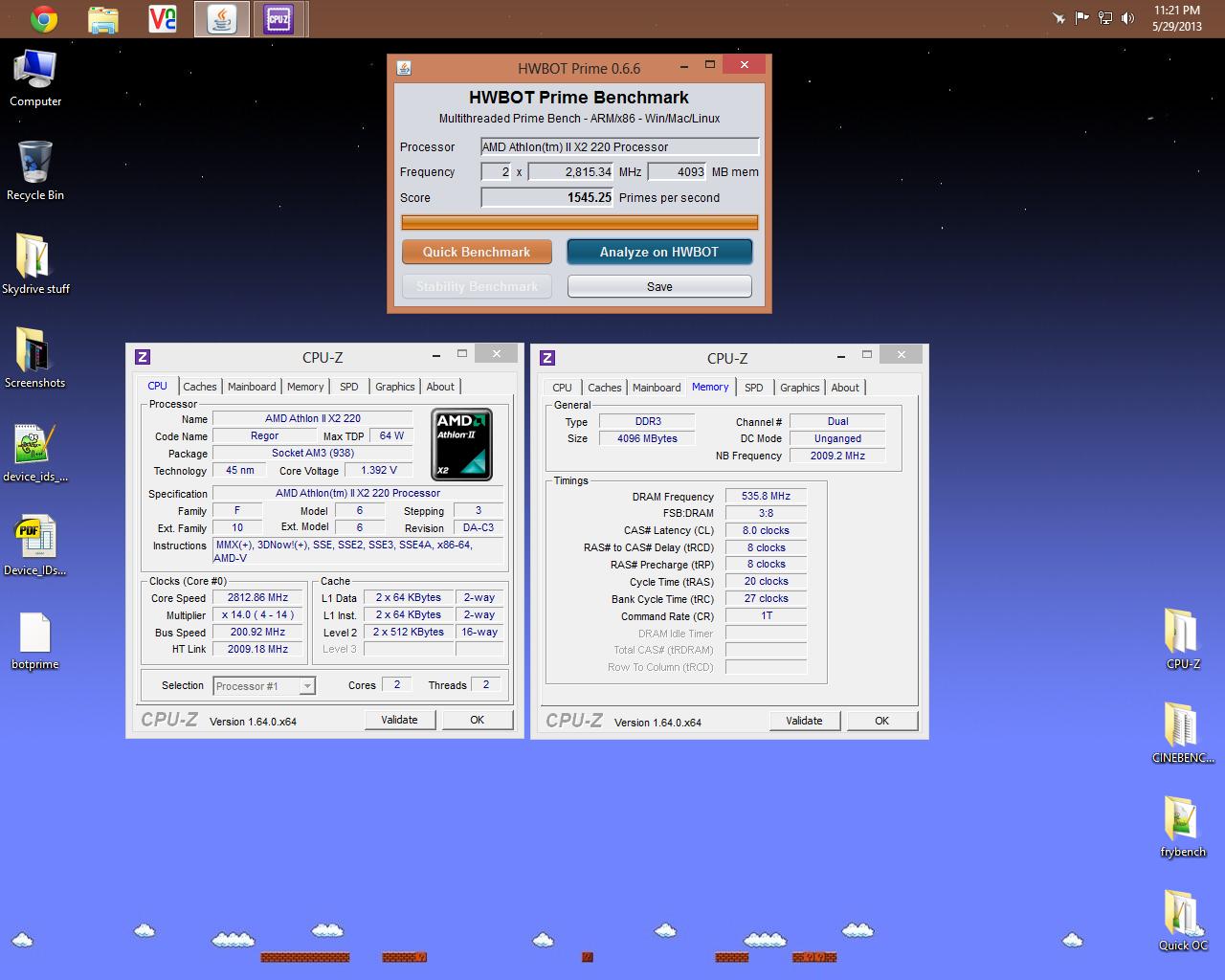The image size is (1225, 980).
Task: Select the CINEBENCH desktop folder
Action: [x=1183, y=731]
